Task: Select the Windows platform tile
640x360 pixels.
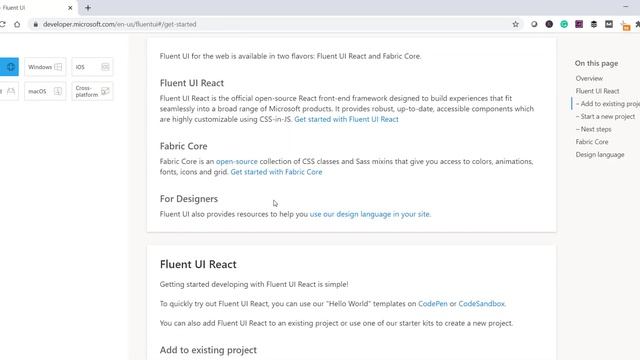Action: 45,67
